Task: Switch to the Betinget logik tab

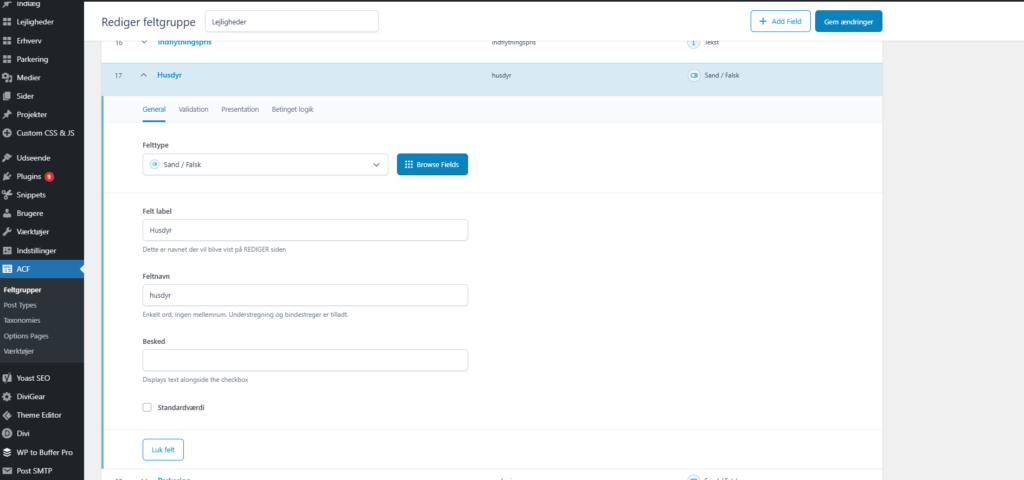Action: tap(293, 109)
